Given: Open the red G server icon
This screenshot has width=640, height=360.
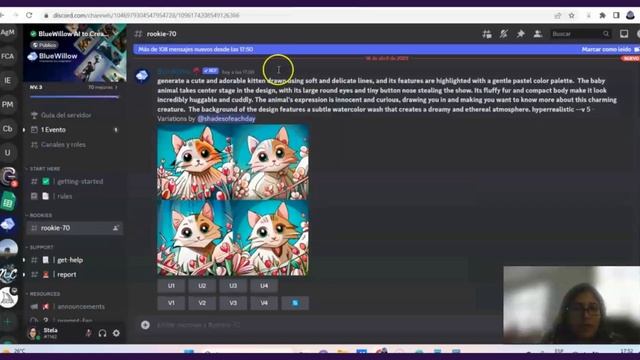Looking at the screenshot, I should pyautogui.click(x=8, y=177).
